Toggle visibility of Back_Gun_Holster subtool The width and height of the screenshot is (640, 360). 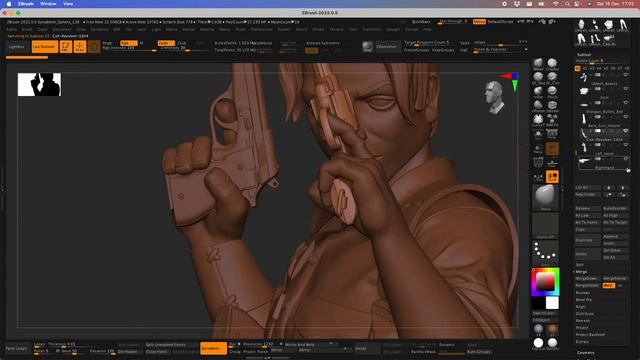click(x=626, y=117)
